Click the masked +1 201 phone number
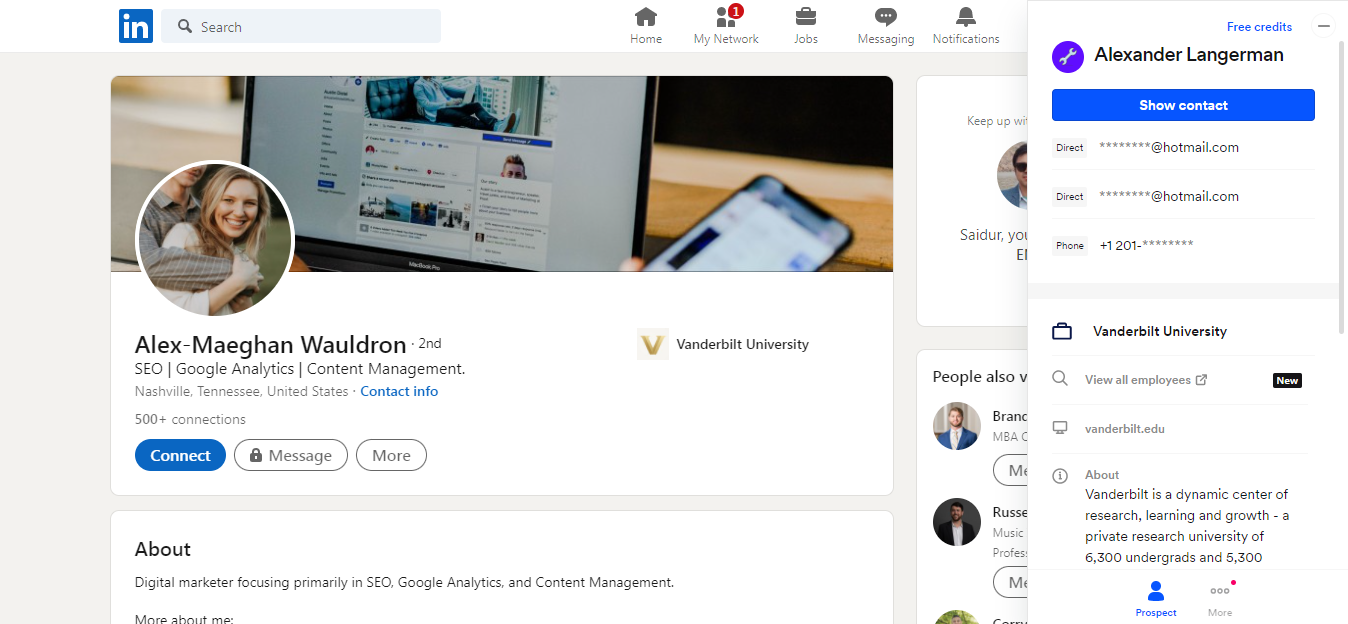Image resolution: width=1348 pixels, height=624 pixels. [1146, 245]
